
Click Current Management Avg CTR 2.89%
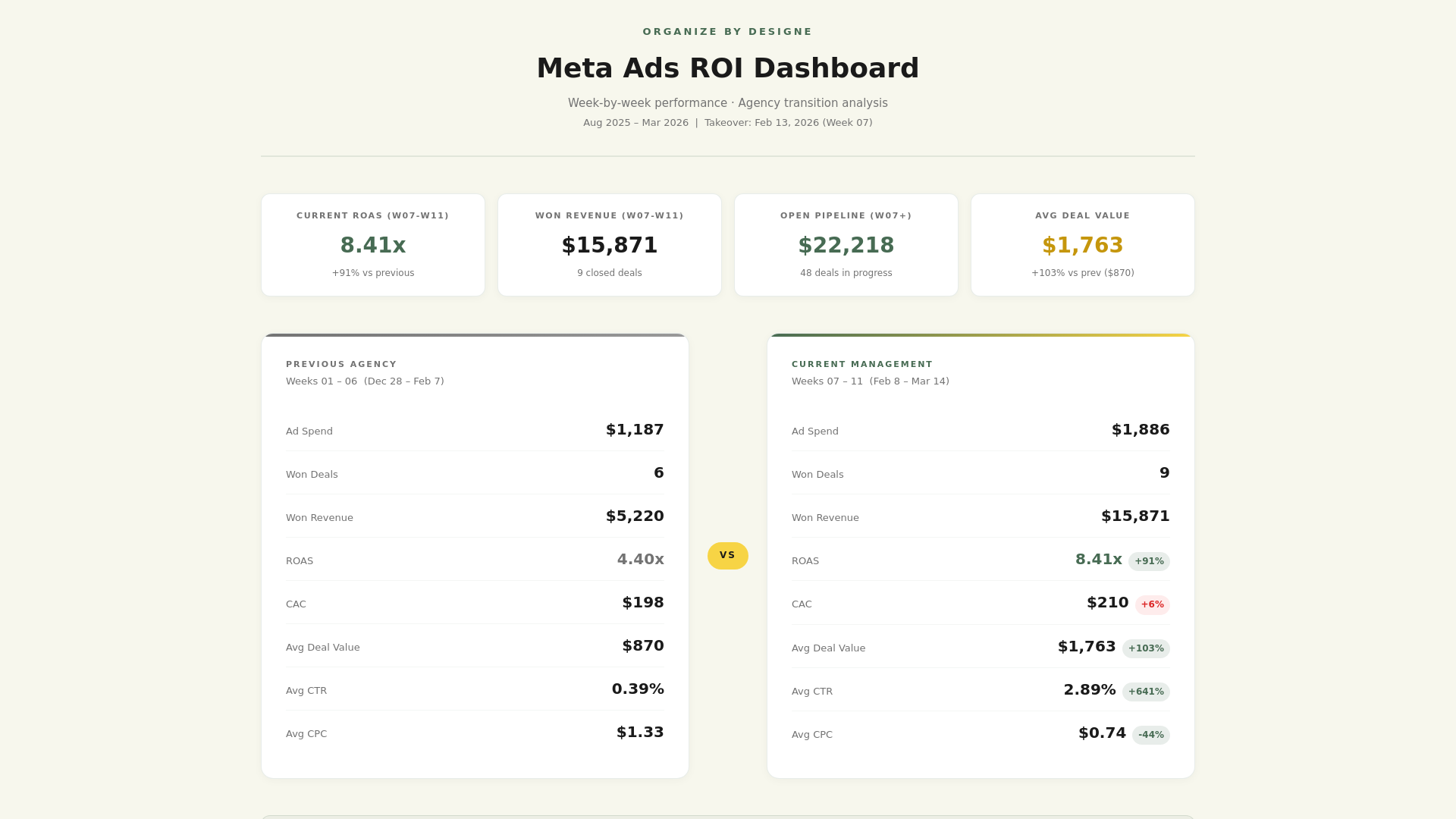[1090, 690]
